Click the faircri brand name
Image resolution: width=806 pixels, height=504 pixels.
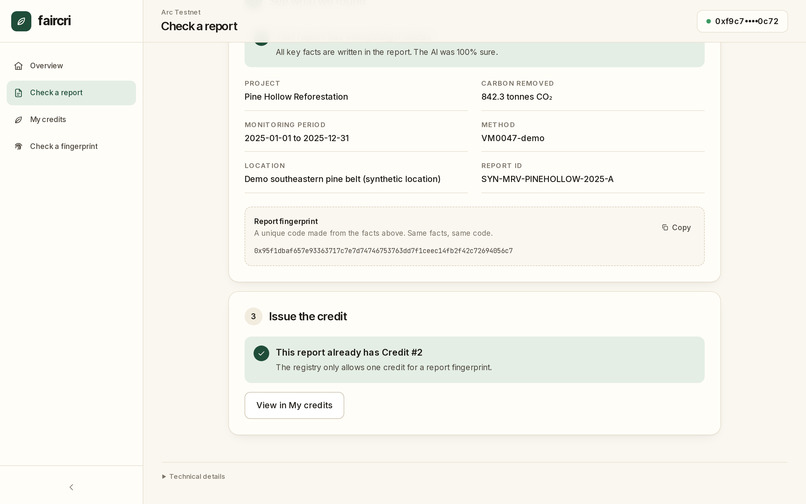coord(54,21)
